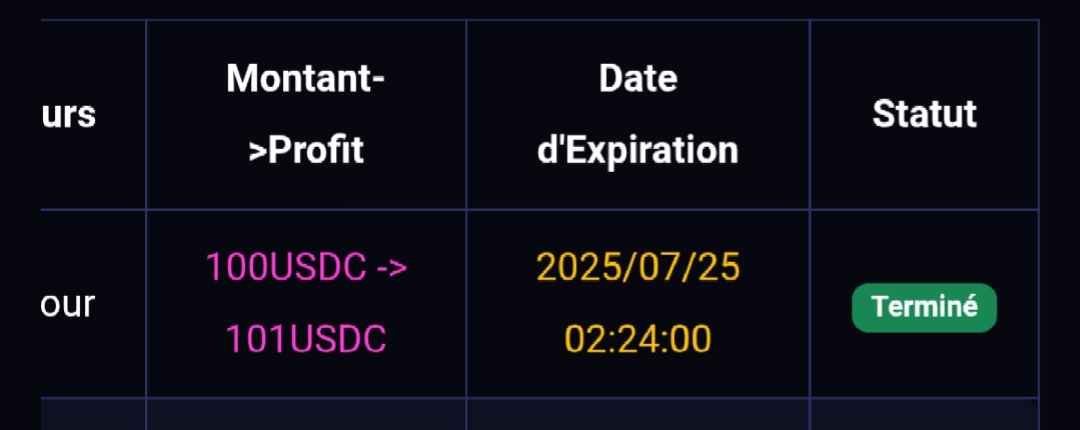Click the green Terminé status badge
The height and width of the screenshot is (430, 1080).
tap(924, 307)
